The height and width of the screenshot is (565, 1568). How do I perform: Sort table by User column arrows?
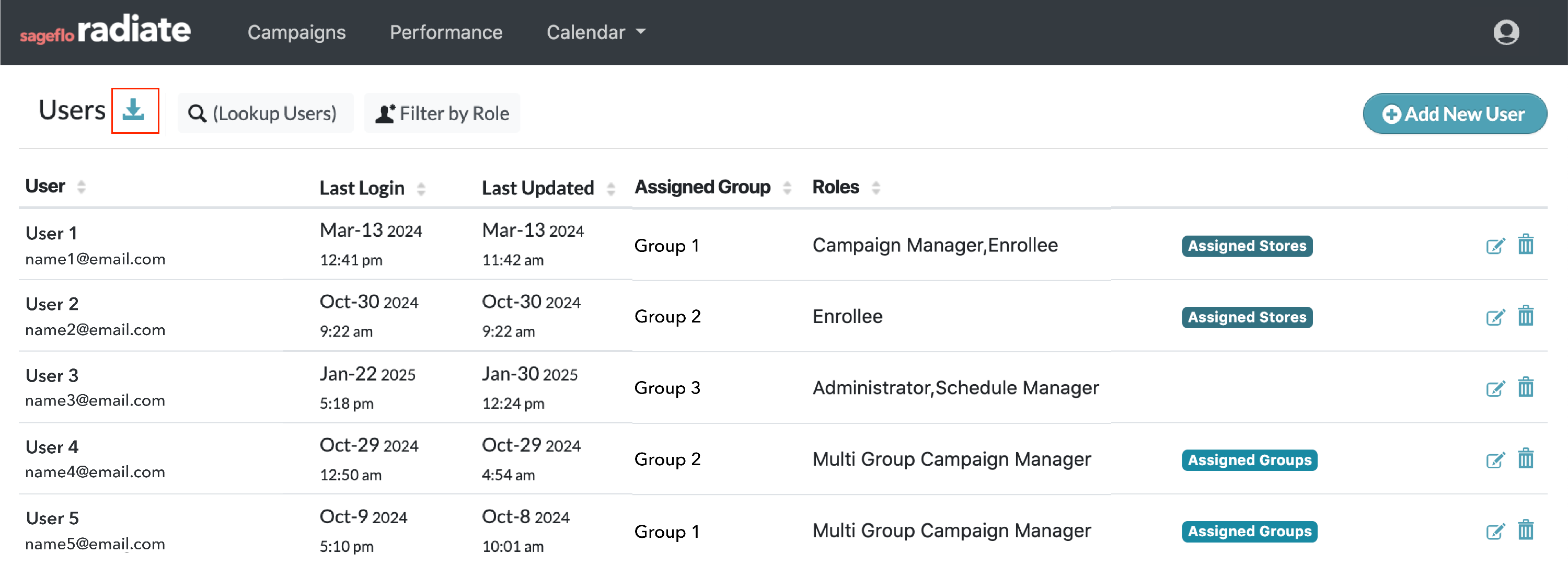[81, 186]
